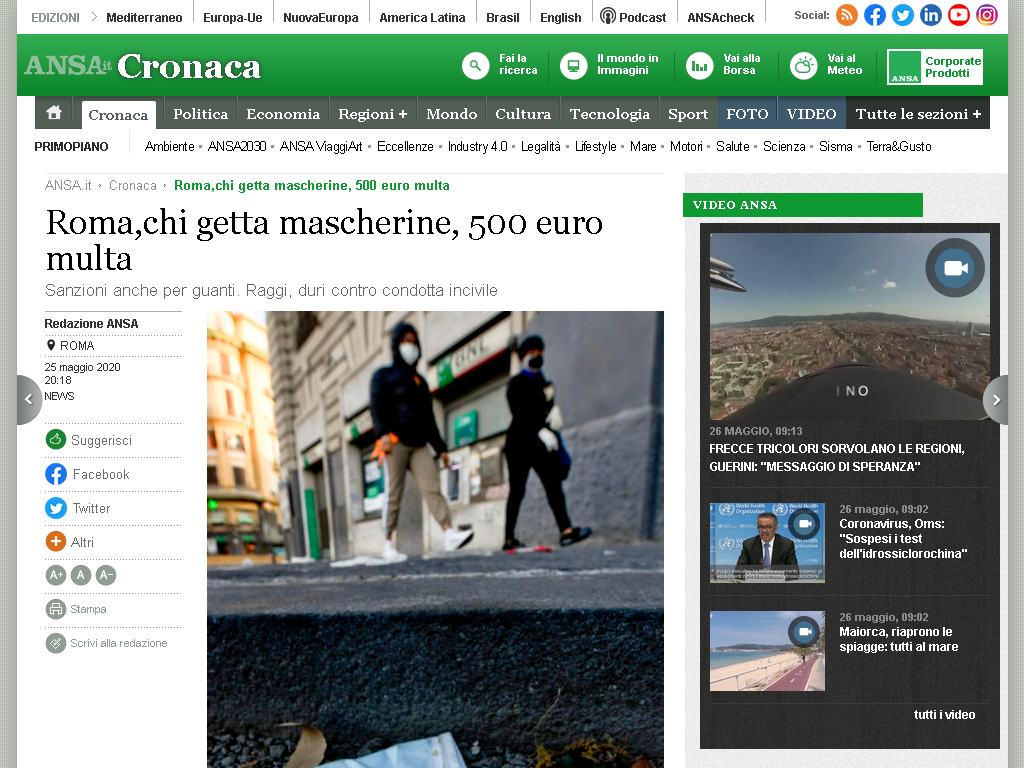Click the Borsa chart icon

click(x=699, y=66)
